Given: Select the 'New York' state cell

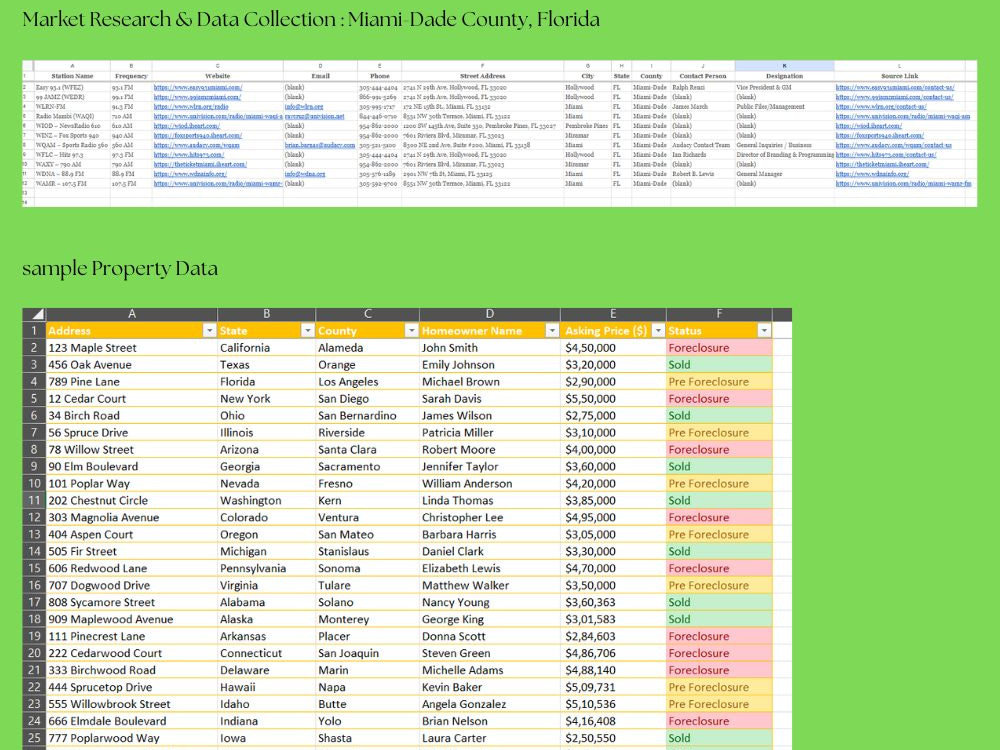Looking at the screenshot, I should coord(267,399).
